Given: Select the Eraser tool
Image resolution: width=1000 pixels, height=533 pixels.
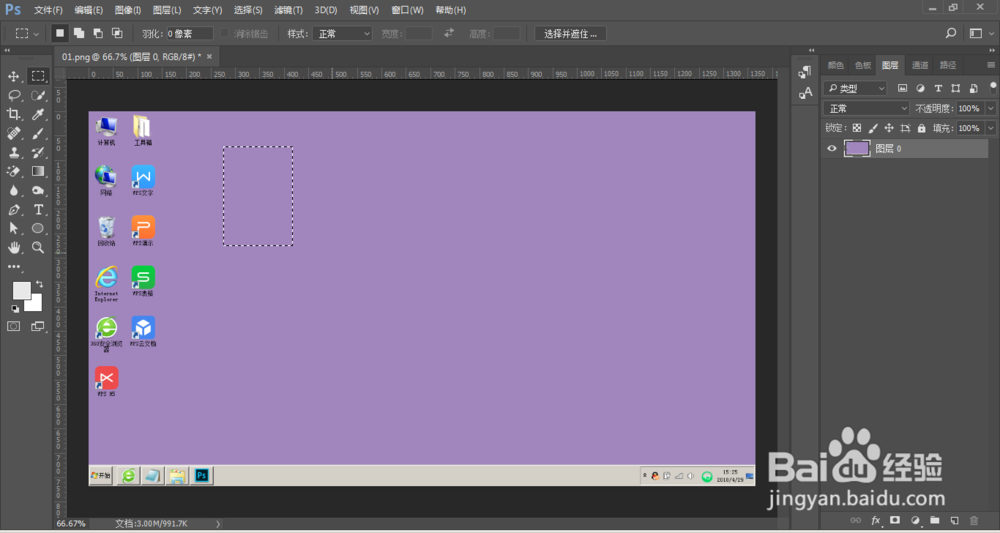Looking at the screenshot, I should (13, 172).
